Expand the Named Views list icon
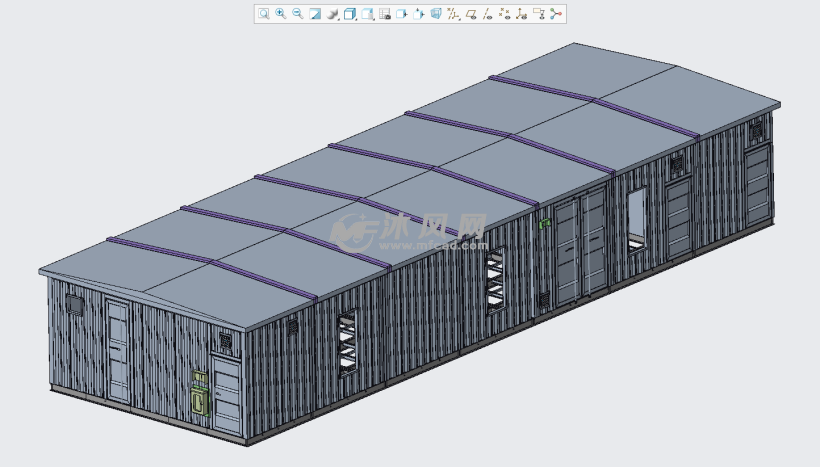This screenshot has width=820, height=467. pyautogui.click(x=367, y=14)
